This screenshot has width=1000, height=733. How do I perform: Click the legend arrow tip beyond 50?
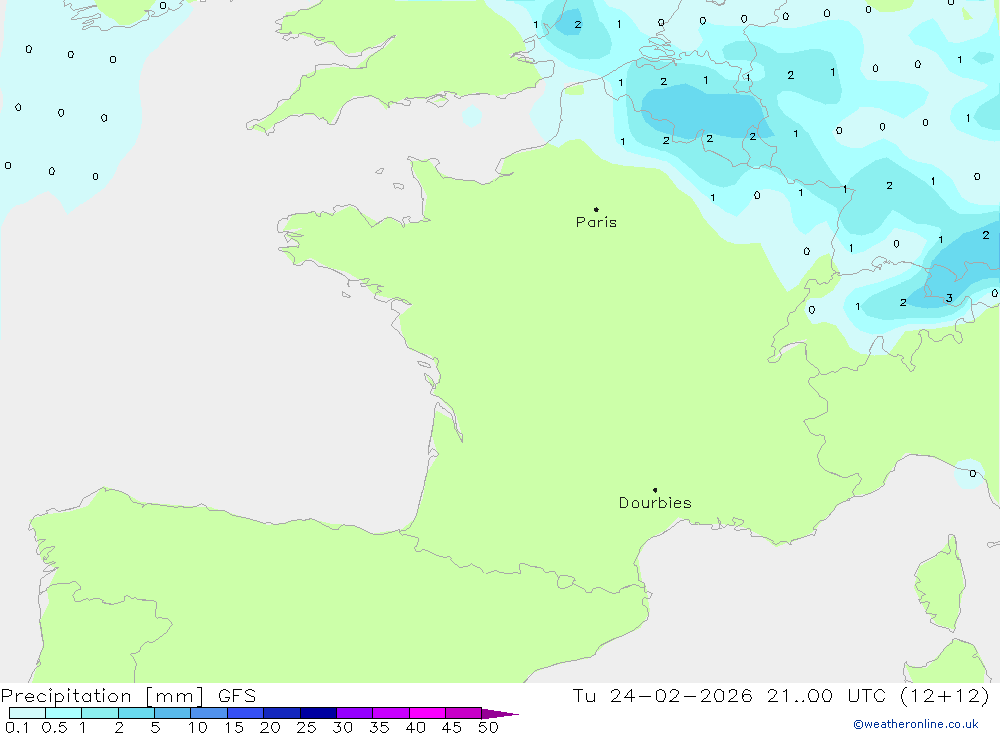coord(501,714)
